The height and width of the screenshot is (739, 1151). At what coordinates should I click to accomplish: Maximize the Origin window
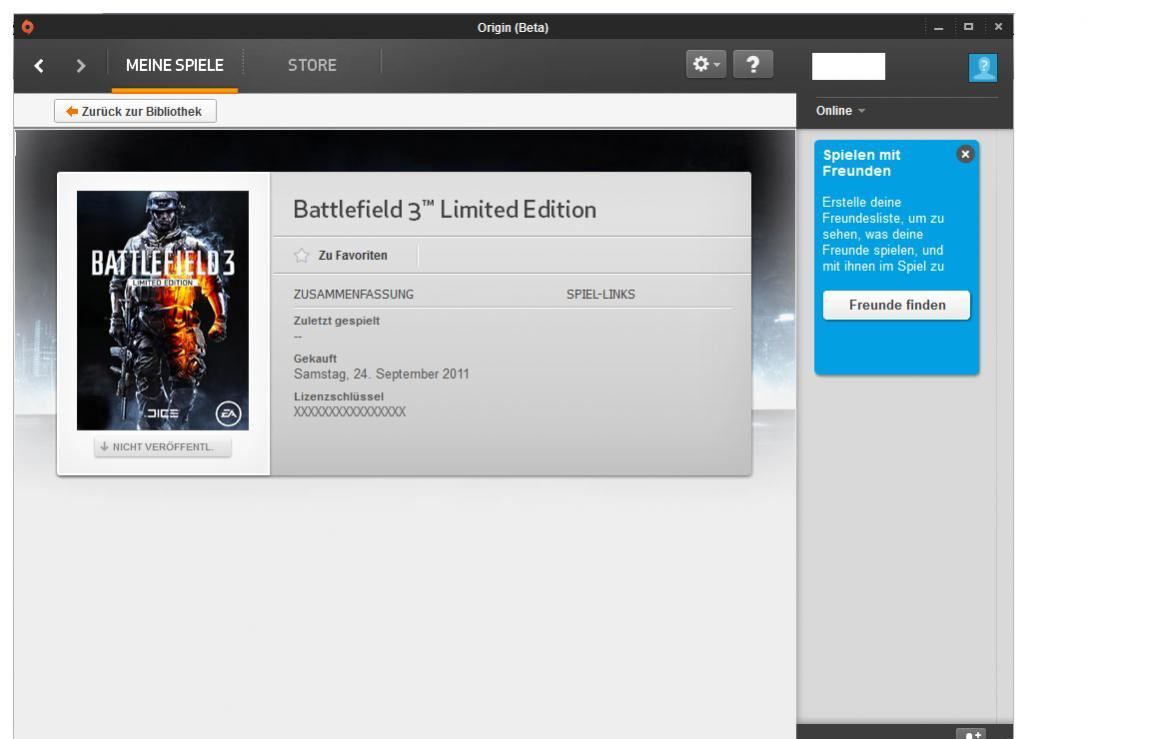pos(968,27)
